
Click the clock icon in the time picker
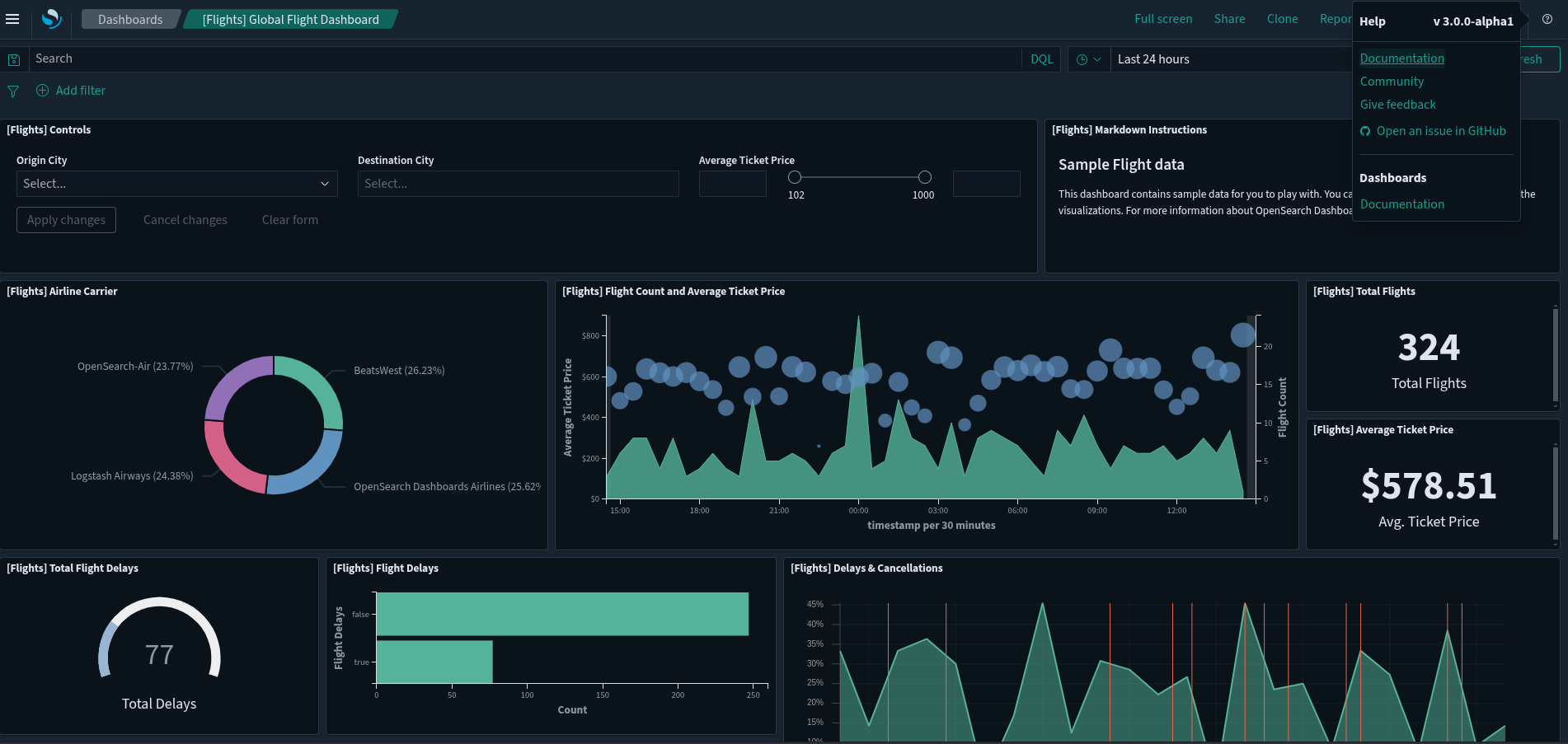[x=1082, y=58]
